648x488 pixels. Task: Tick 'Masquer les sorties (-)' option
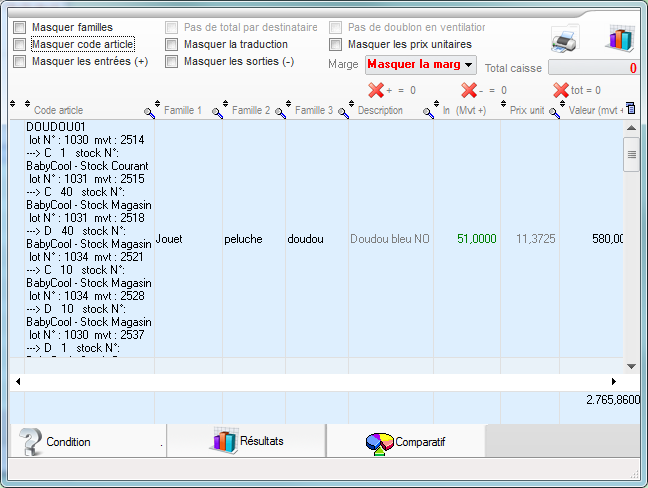(172, 62)
